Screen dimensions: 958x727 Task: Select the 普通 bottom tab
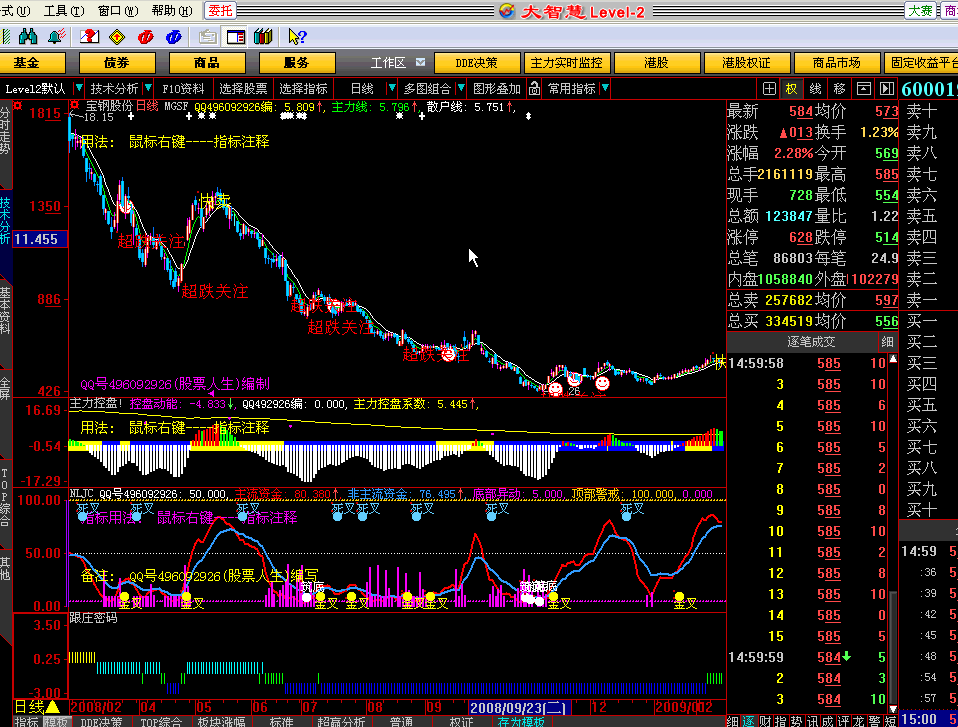click(401, 722)
